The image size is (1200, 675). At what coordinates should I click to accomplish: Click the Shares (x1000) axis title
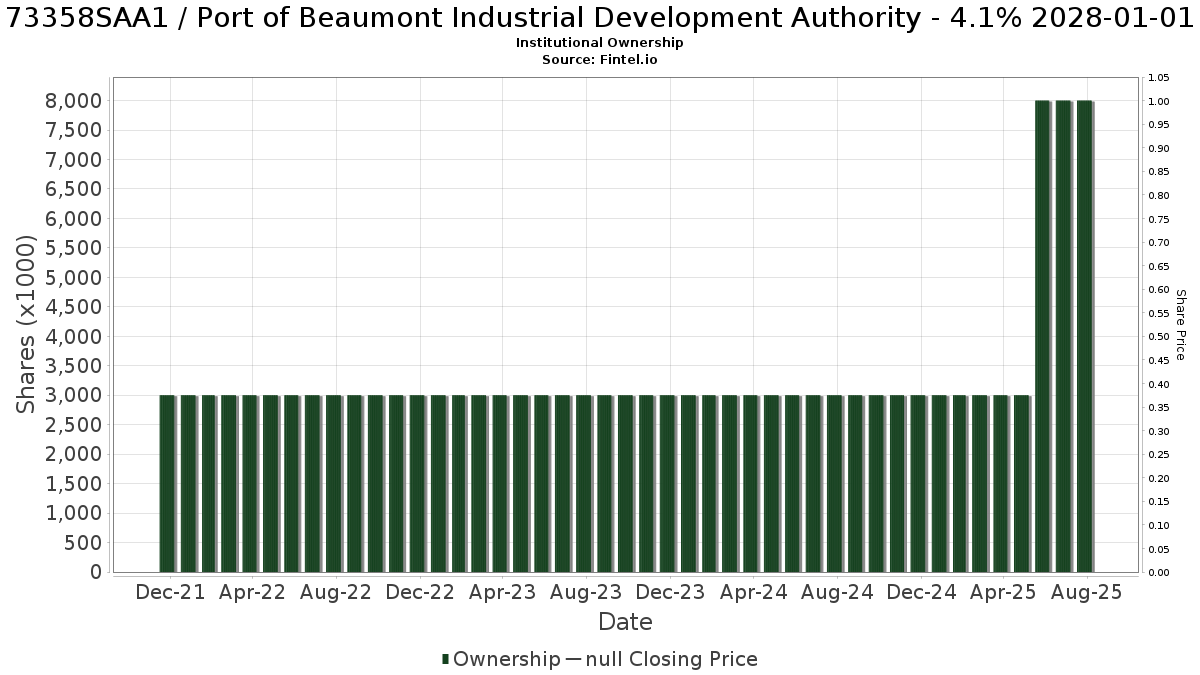point(26,324)
